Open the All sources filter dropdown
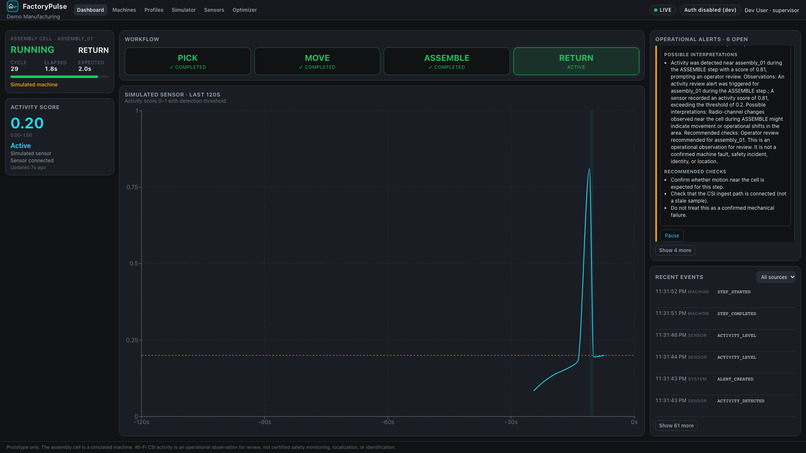This screenshot has width=806, height=453. (776, 277)
